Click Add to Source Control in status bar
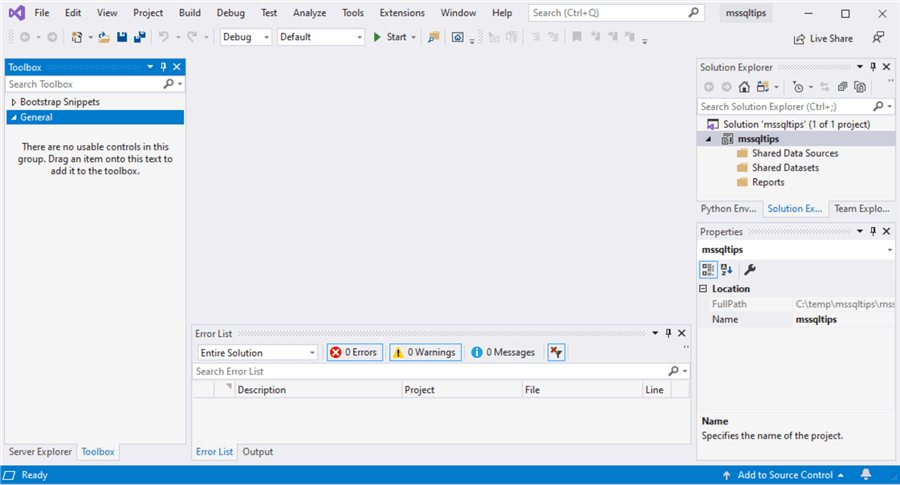This screenshot has width=900, height=485. [x=783, y=475]
